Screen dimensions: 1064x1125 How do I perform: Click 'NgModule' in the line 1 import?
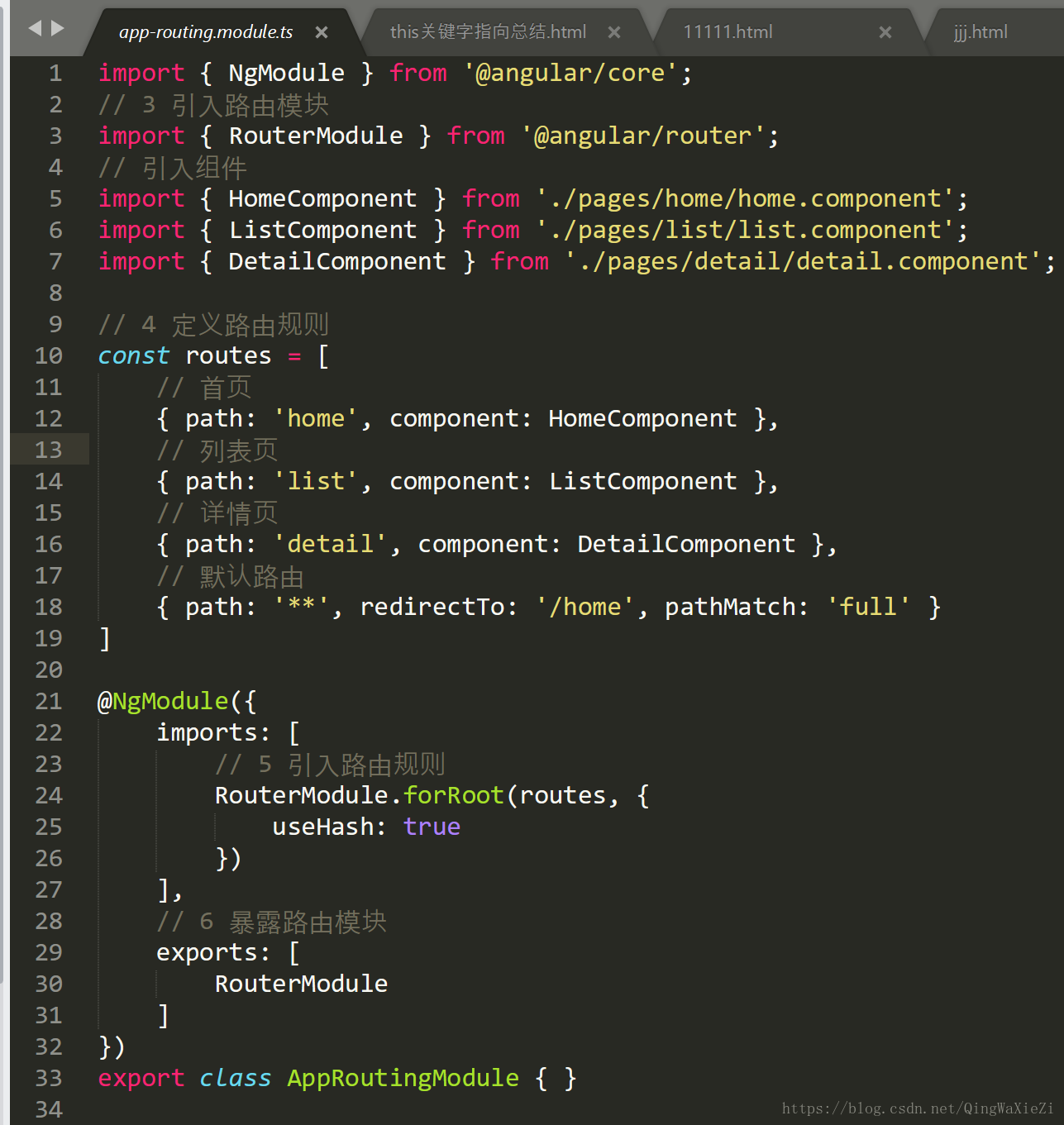tap(286, 73)
